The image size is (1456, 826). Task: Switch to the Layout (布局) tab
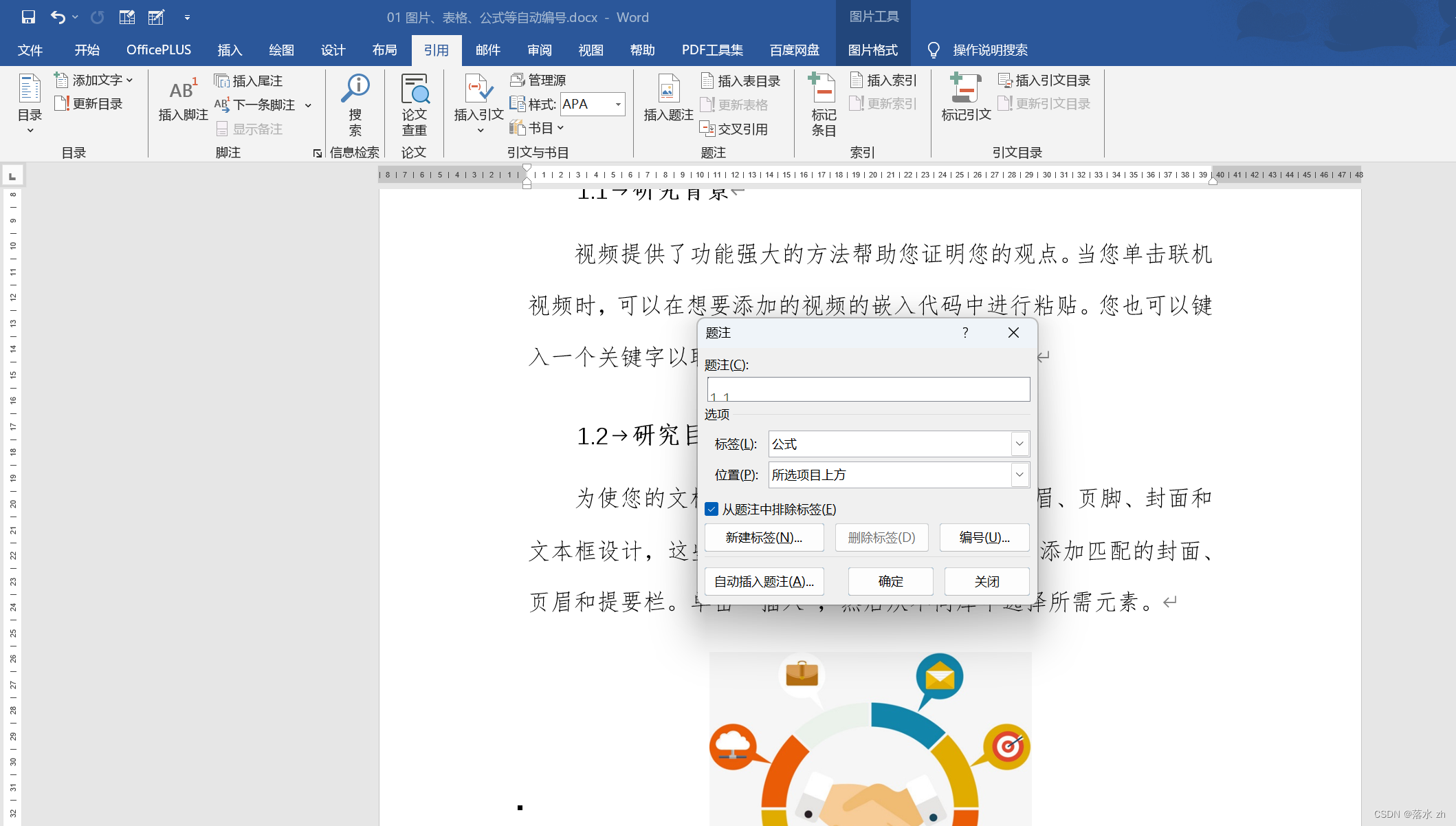click(384, 50)
